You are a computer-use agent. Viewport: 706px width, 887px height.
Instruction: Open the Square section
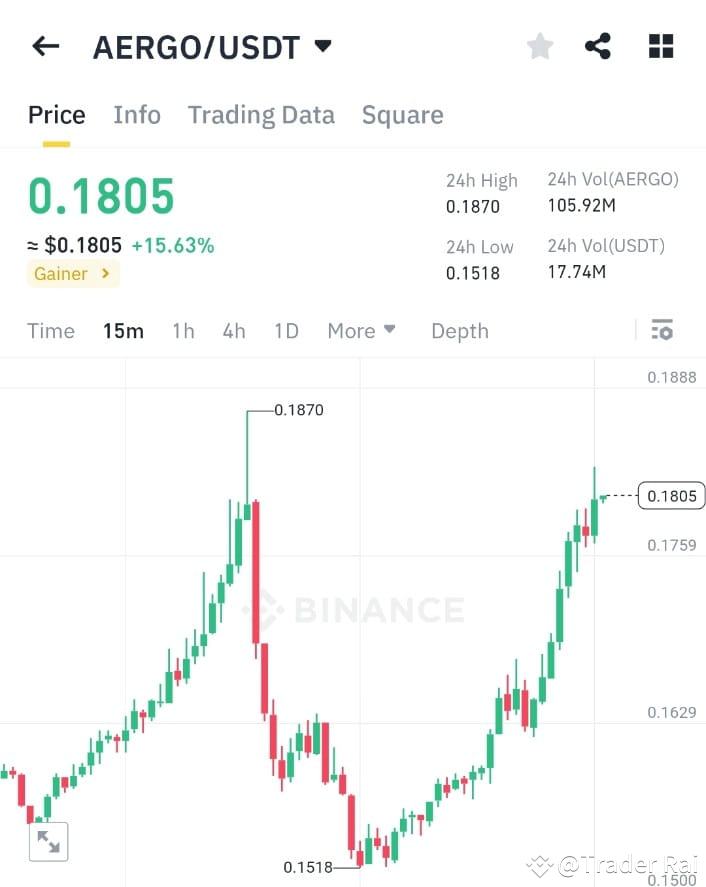[x=402, y=114]
